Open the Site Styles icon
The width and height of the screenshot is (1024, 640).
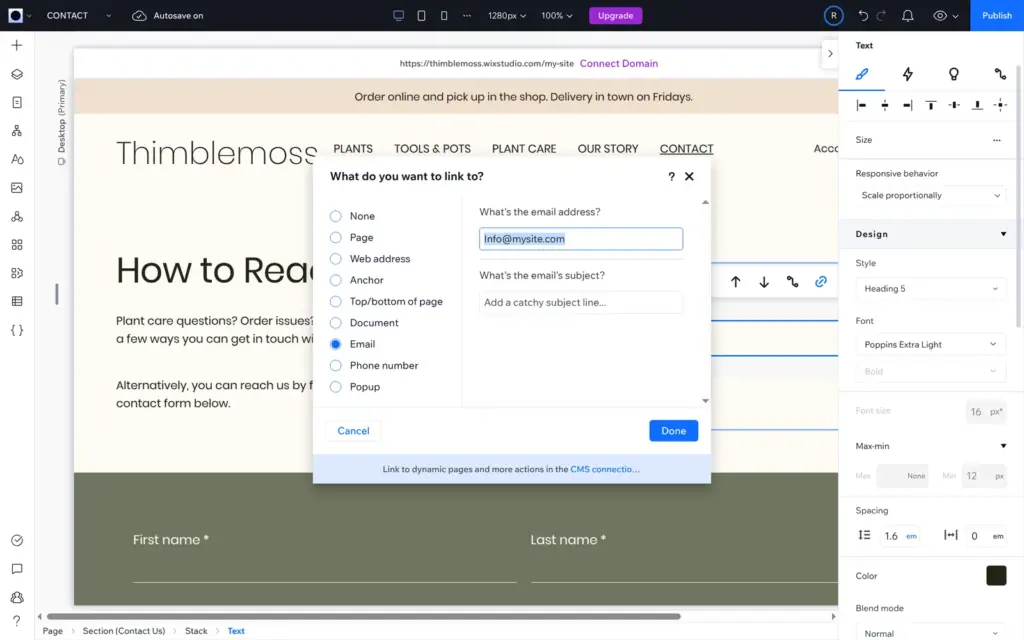pyautogui.click(x=17, y=159)
